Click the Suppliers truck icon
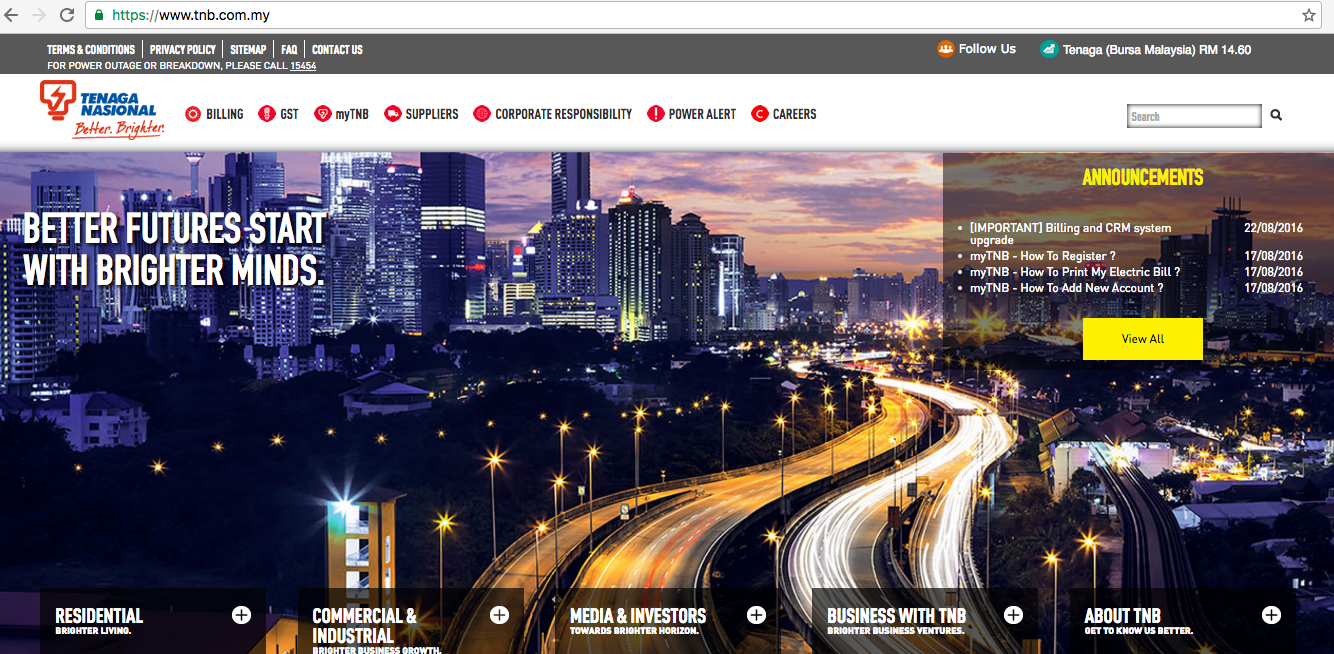The width and height of the screenshot is (1334, 654). [393, 114]
